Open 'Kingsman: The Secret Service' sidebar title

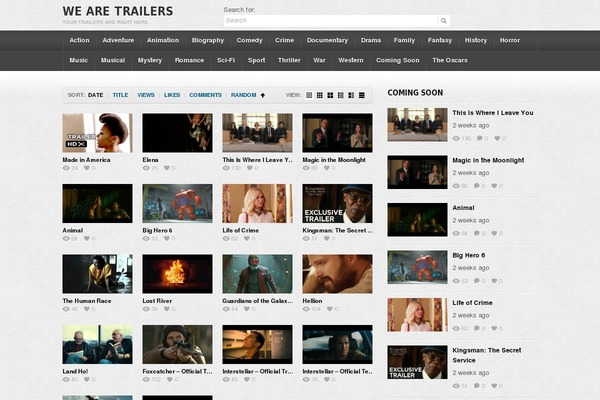click(x=487, y=355)
